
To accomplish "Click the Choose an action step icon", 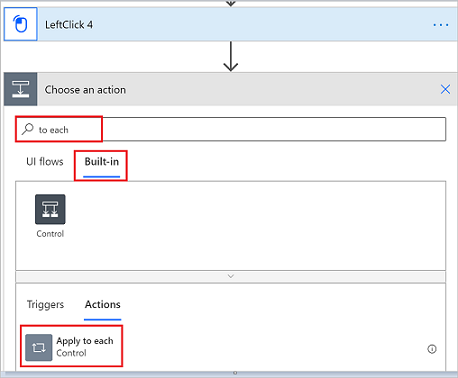I will coord(21,89).
